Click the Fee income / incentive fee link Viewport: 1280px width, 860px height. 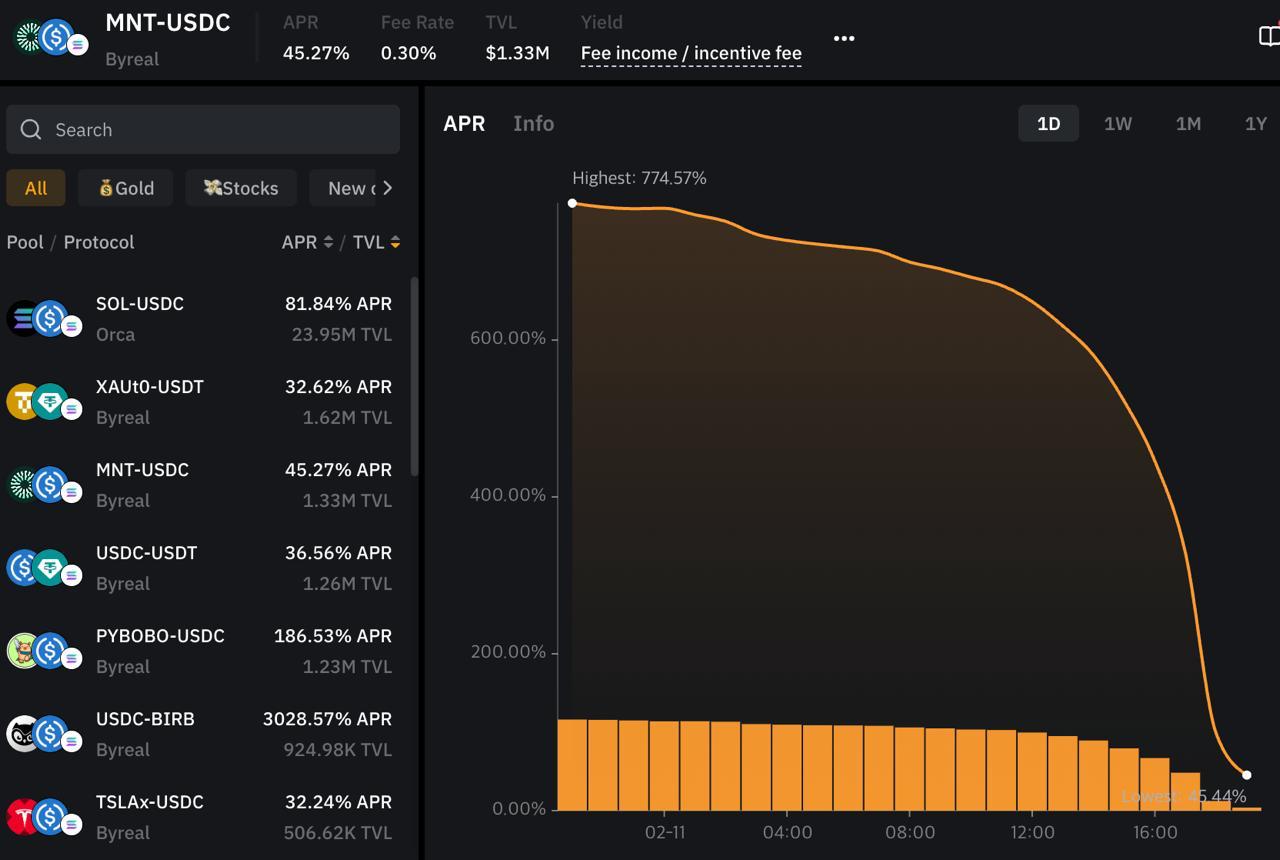pyautogui.click(x=691, y=54)
